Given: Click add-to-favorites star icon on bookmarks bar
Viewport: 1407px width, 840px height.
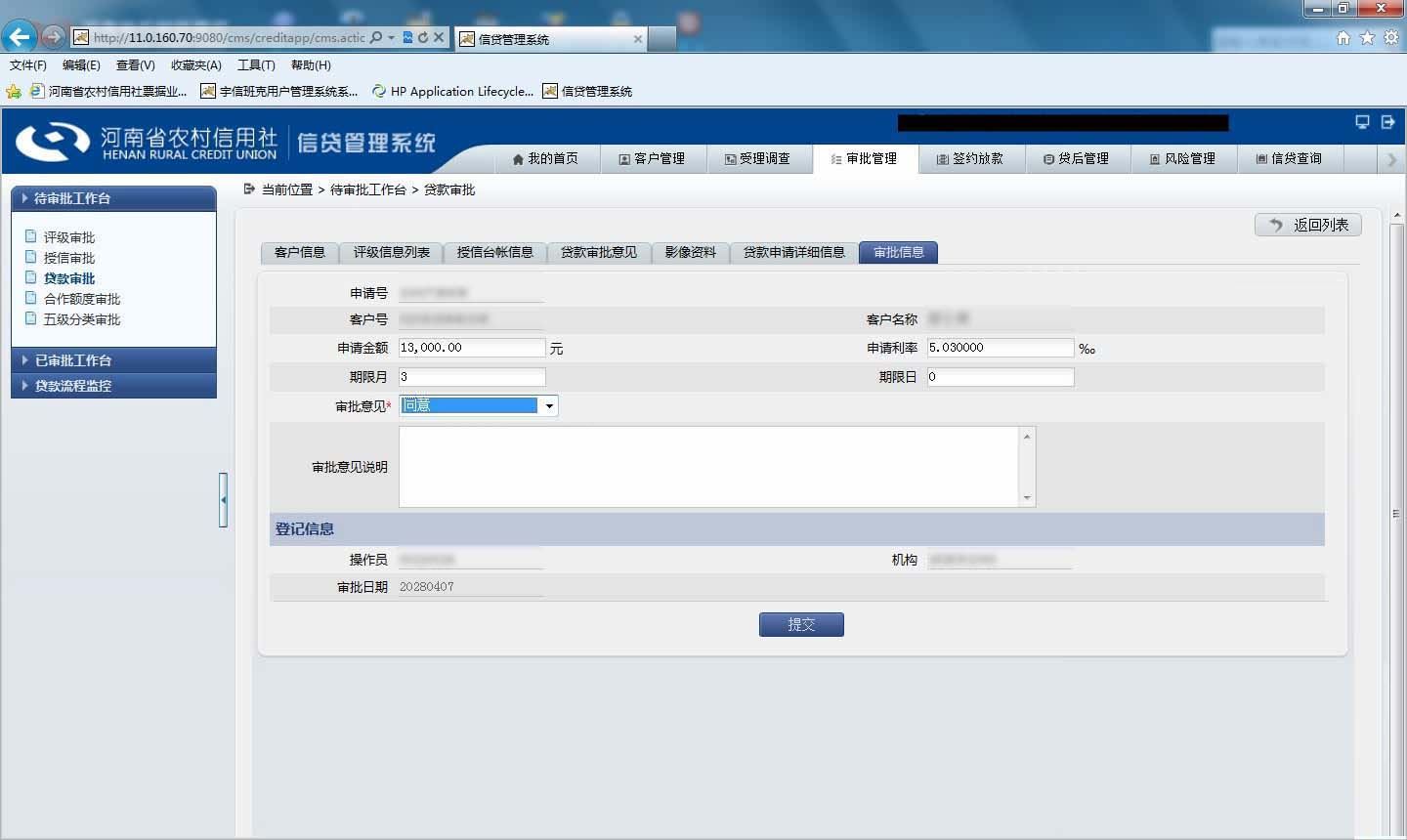Looking at the screenshot, I should tap(14, 92).
